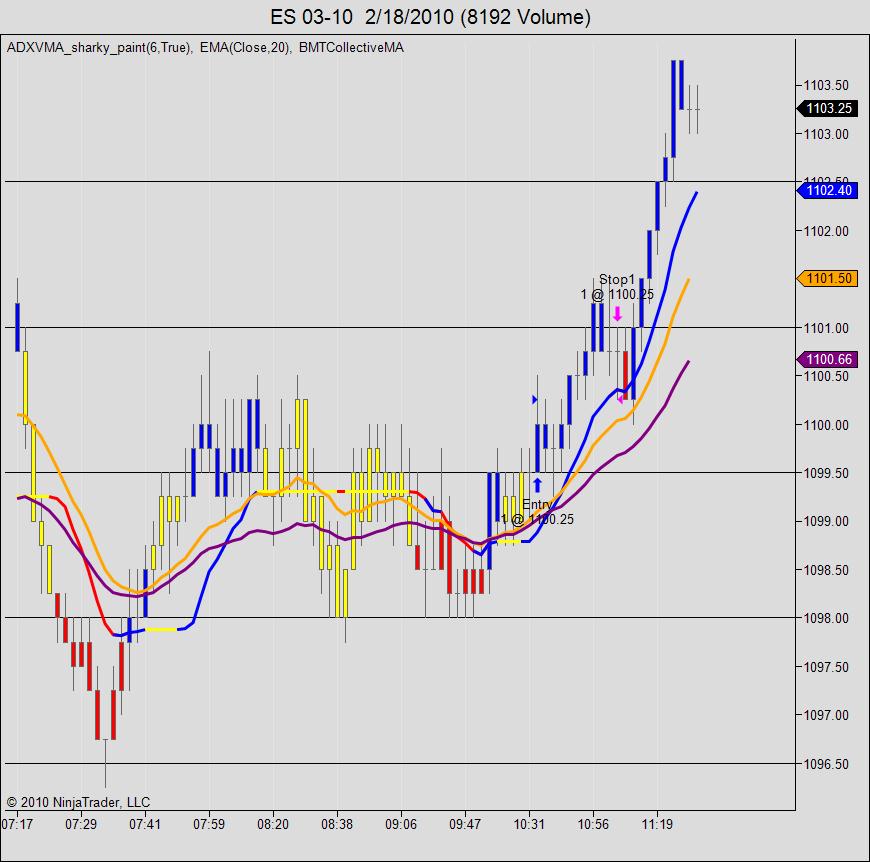Click the lowest red candlestick near 1097.00

click(98, 714)
